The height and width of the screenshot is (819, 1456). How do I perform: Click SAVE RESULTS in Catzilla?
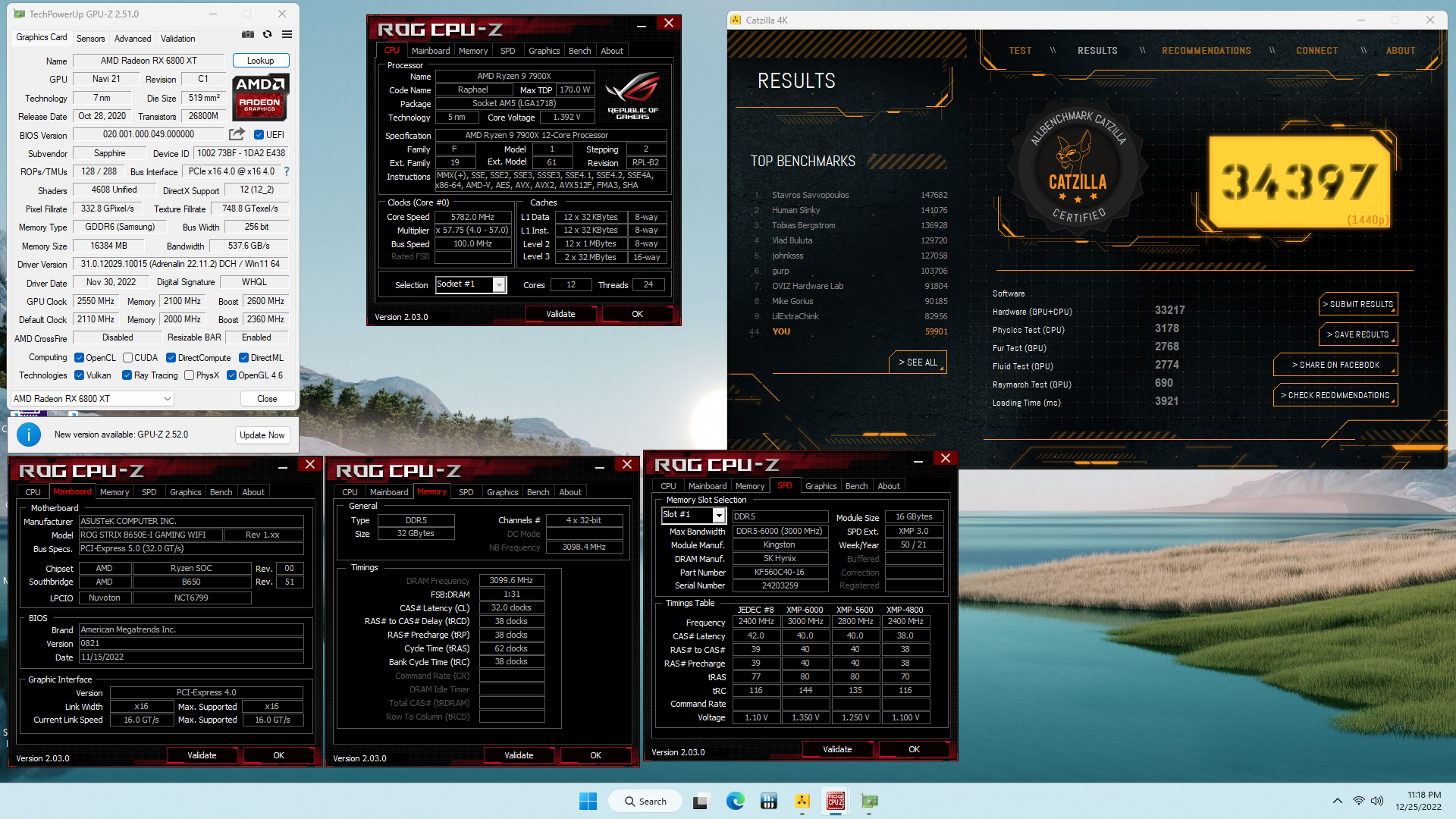pyautogui.click(x=1358, y=334)
